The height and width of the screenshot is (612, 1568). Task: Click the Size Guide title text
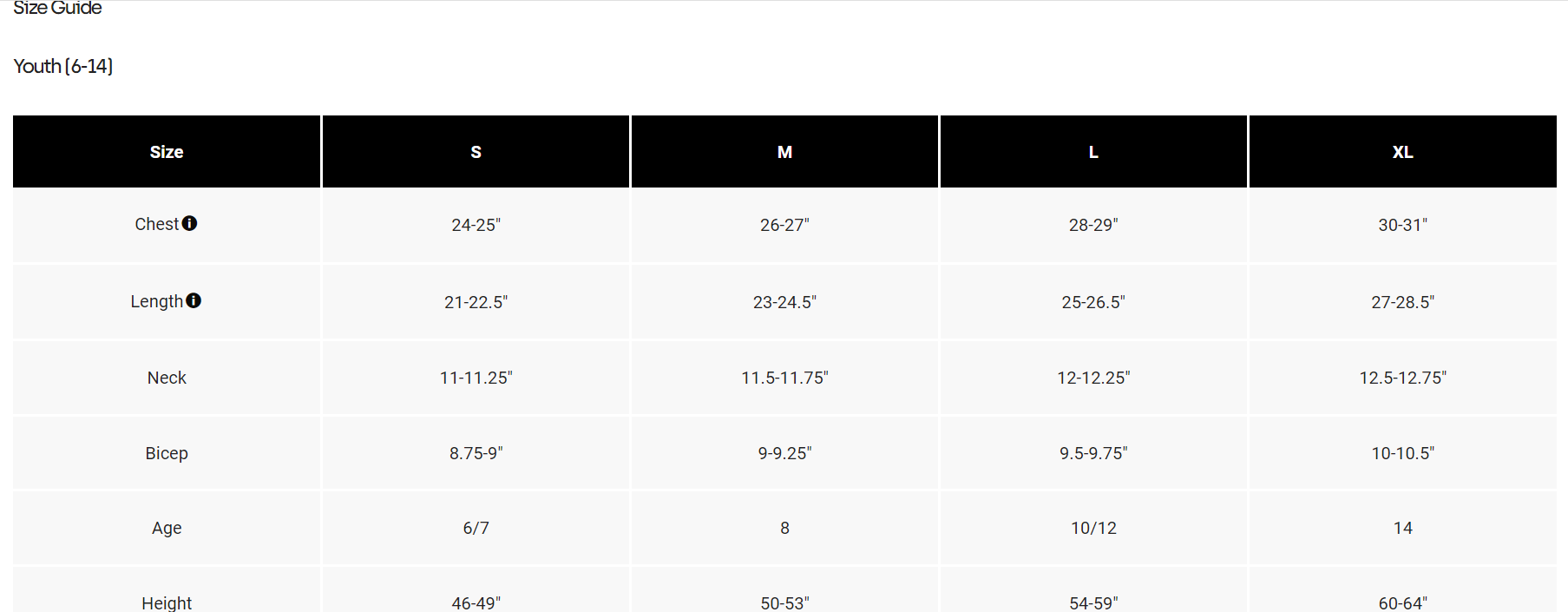(57, 9)
